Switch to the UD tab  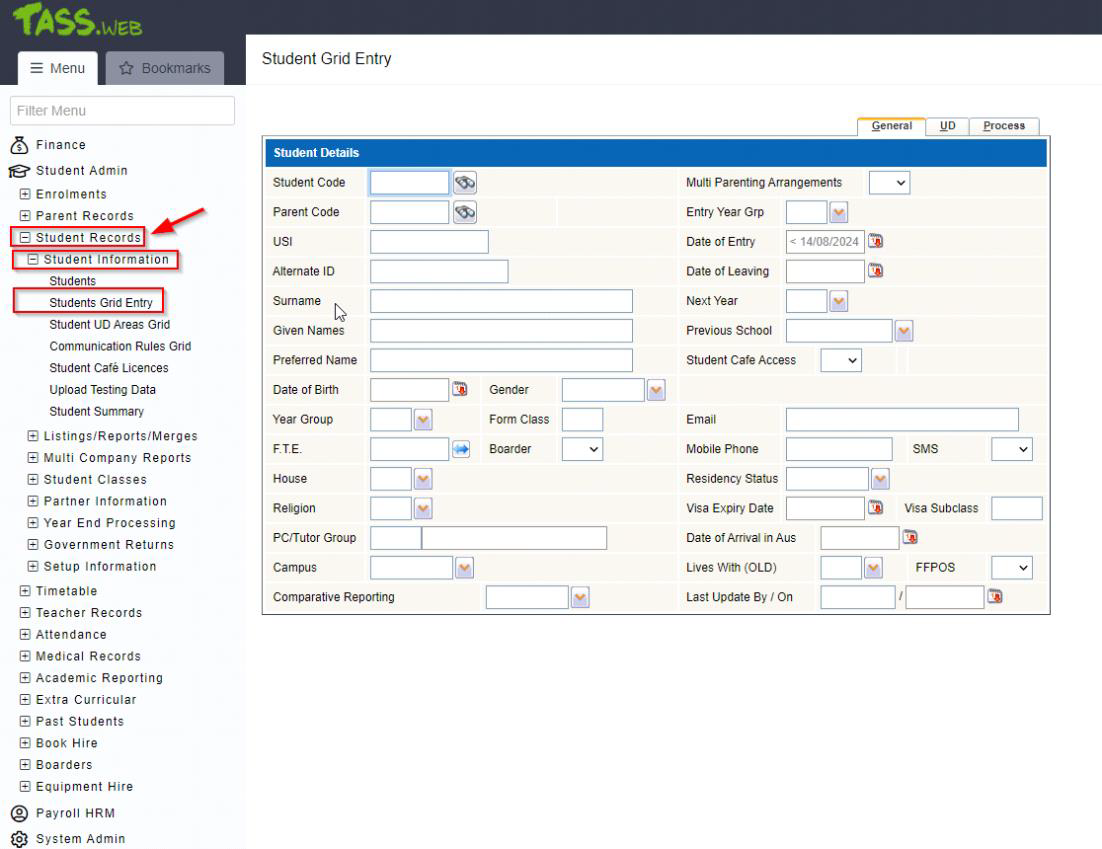[x=946, y=126]
